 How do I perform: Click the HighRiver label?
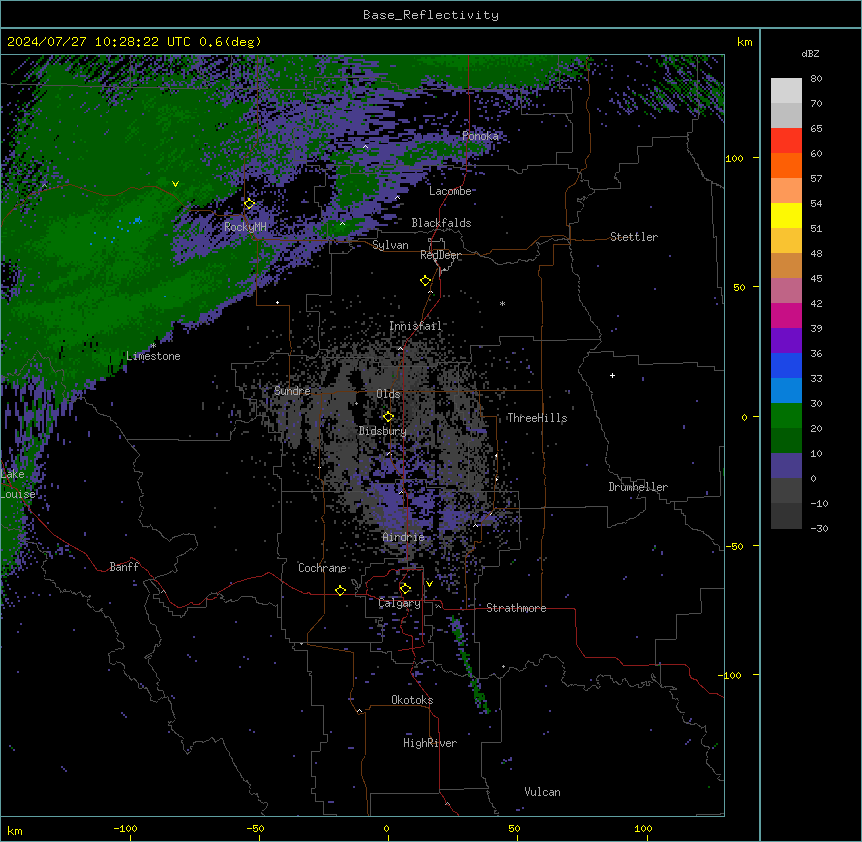pos(430,743)
